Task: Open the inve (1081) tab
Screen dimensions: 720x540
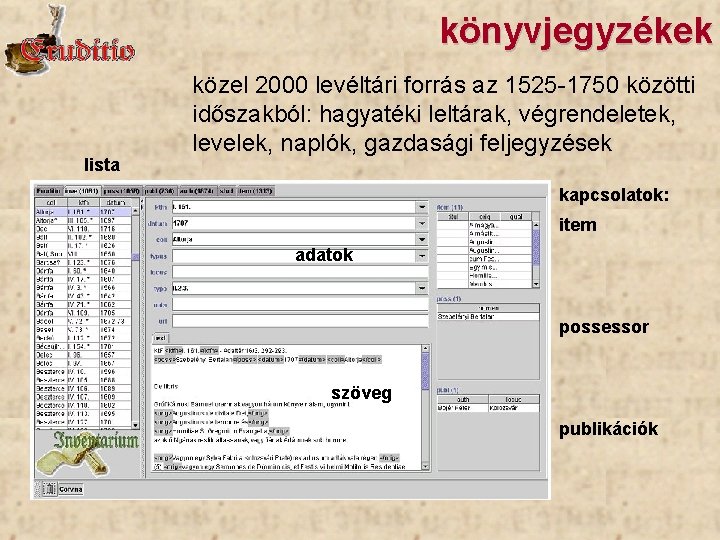Action: click(82, 191)
